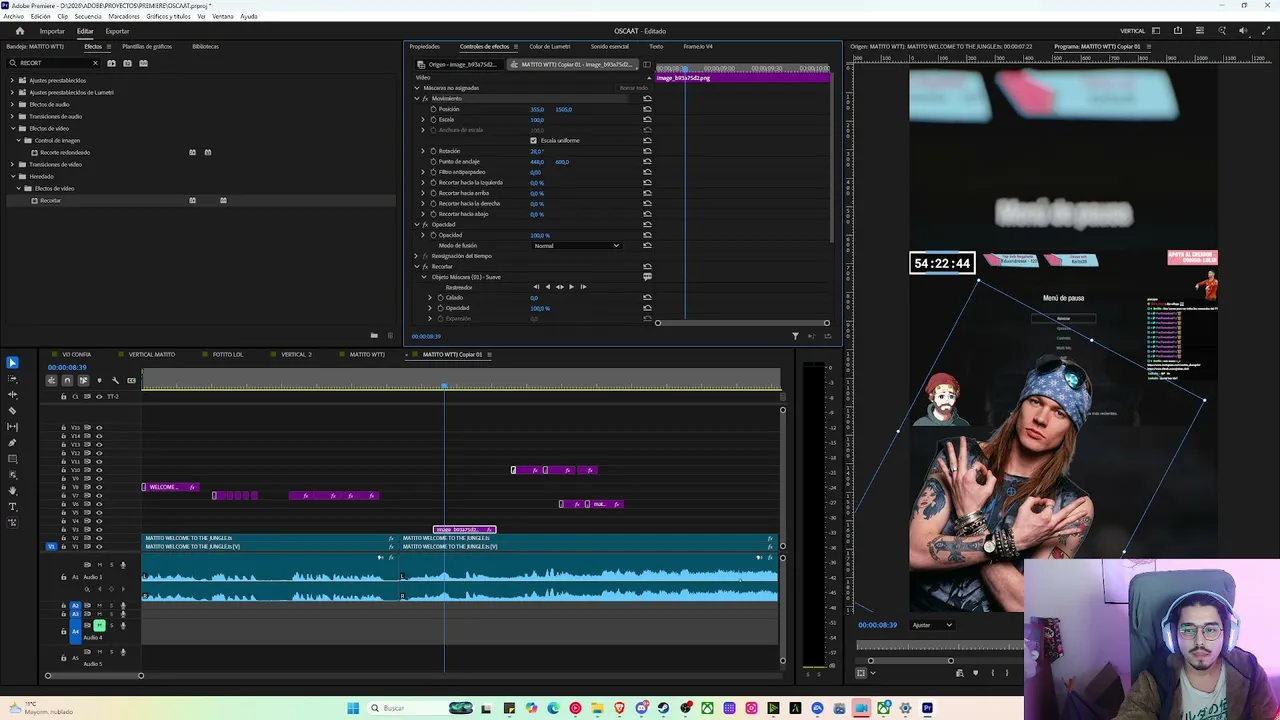Reset the Rotación parameter

click(x=647, y=151)
